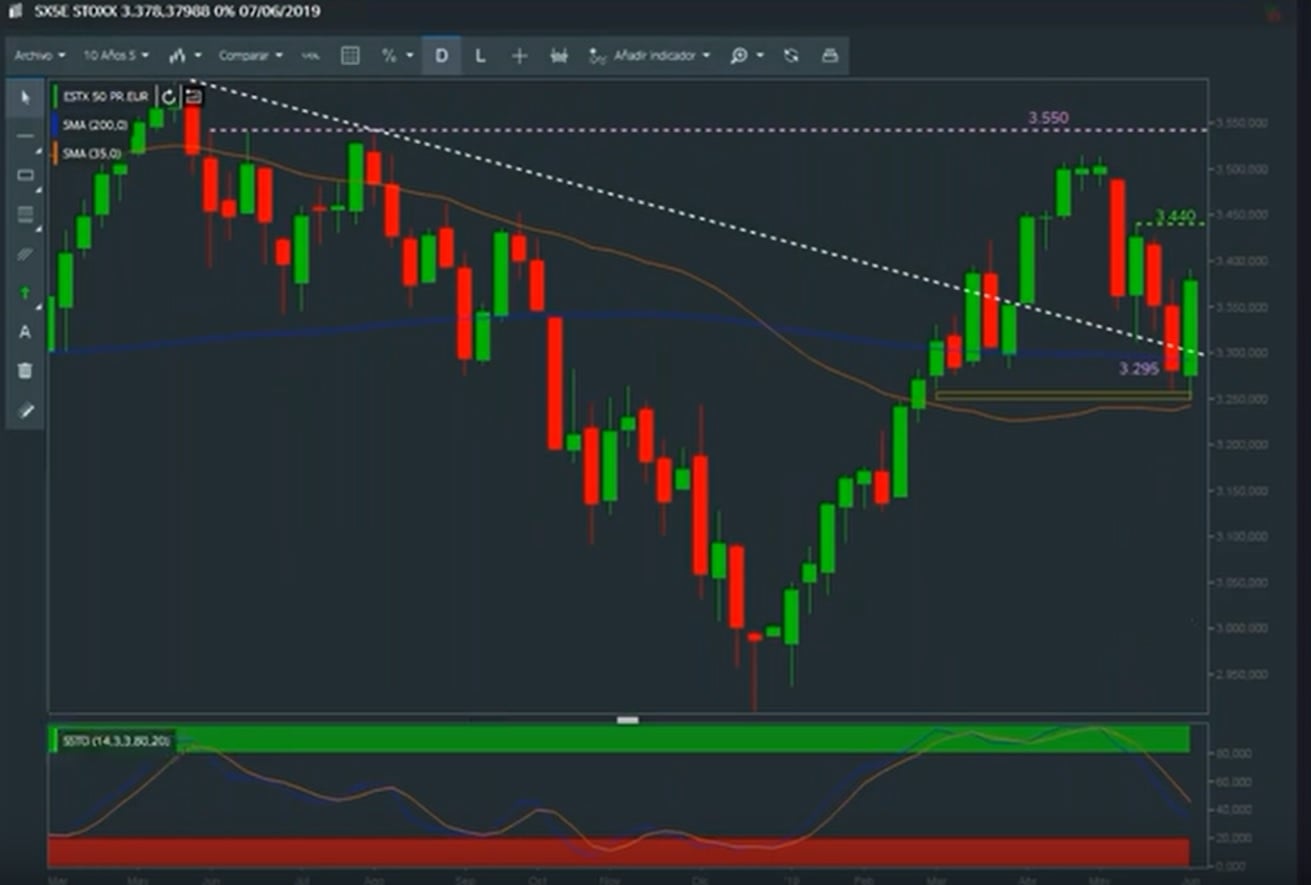Select the trendline drawing tool
The image size is (1311, 885).
click(26, 136)
